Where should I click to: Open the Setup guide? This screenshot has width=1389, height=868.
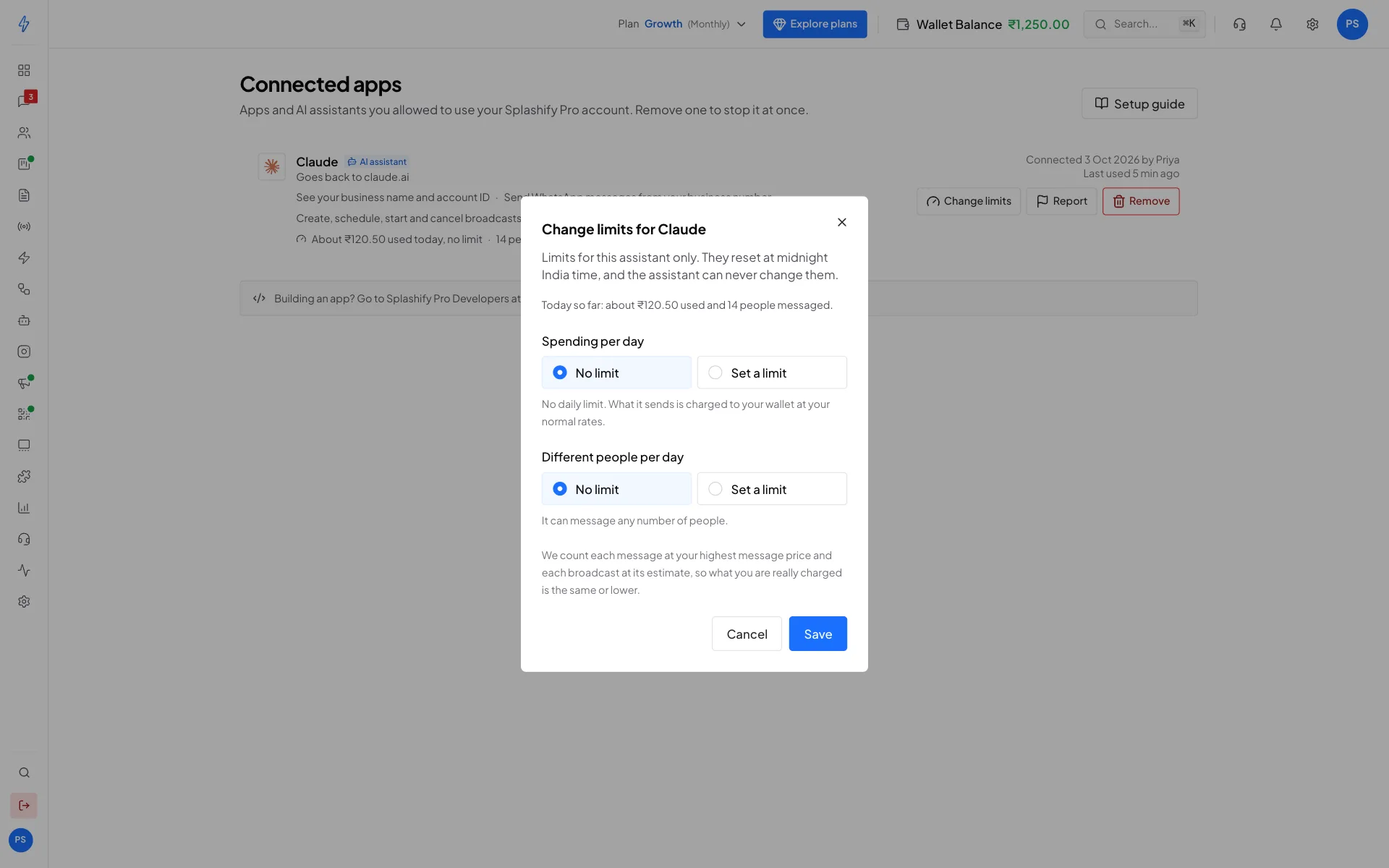(x=1139, y=103)
